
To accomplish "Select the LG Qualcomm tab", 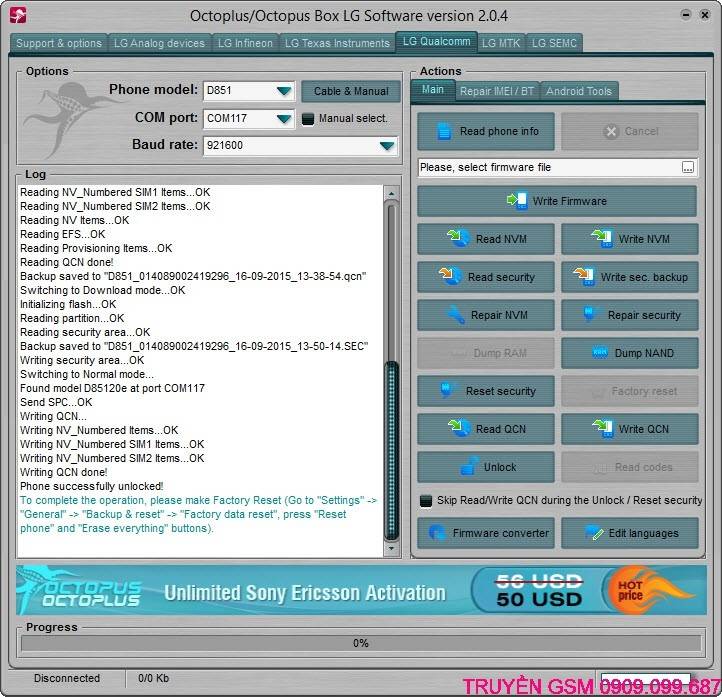I will point(437,41).
